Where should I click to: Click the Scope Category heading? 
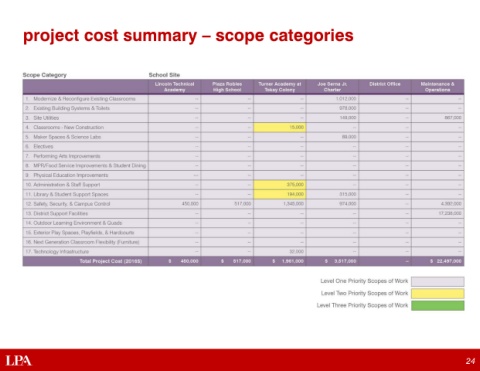[45, 75]
